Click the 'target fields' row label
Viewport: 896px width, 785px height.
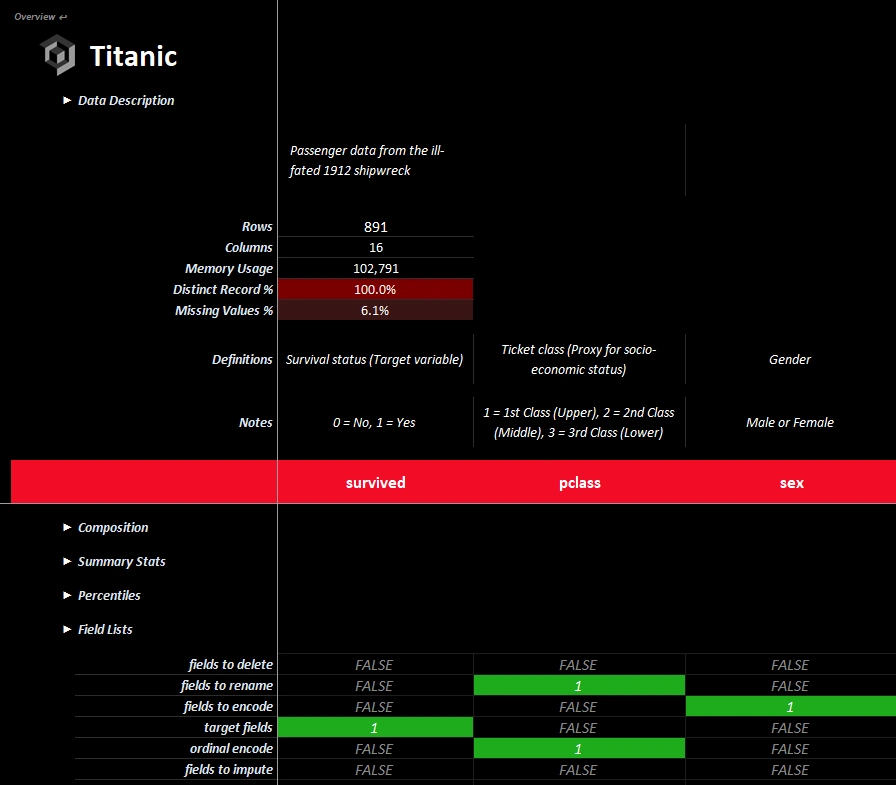click(239, 727)
